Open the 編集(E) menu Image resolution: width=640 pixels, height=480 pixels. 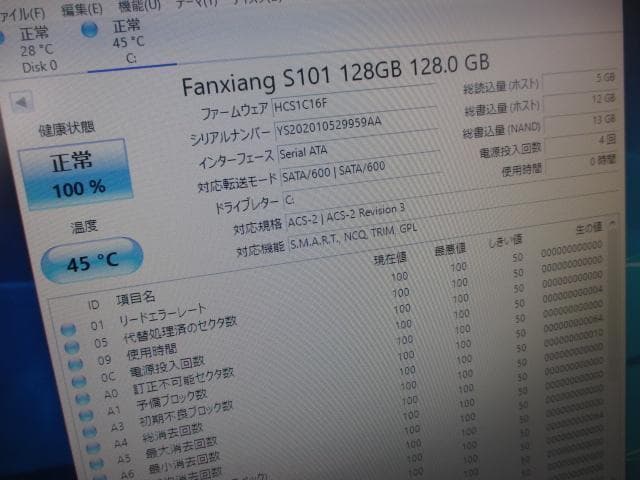click(82, 8)
